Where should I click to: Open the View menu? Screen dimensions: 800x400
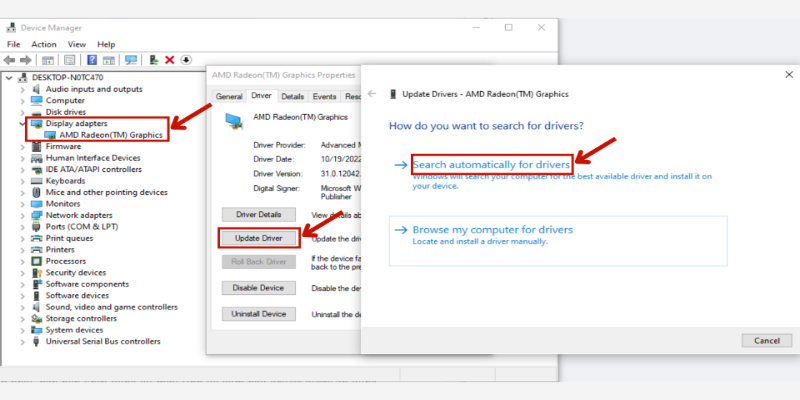[x=76, y=44]
